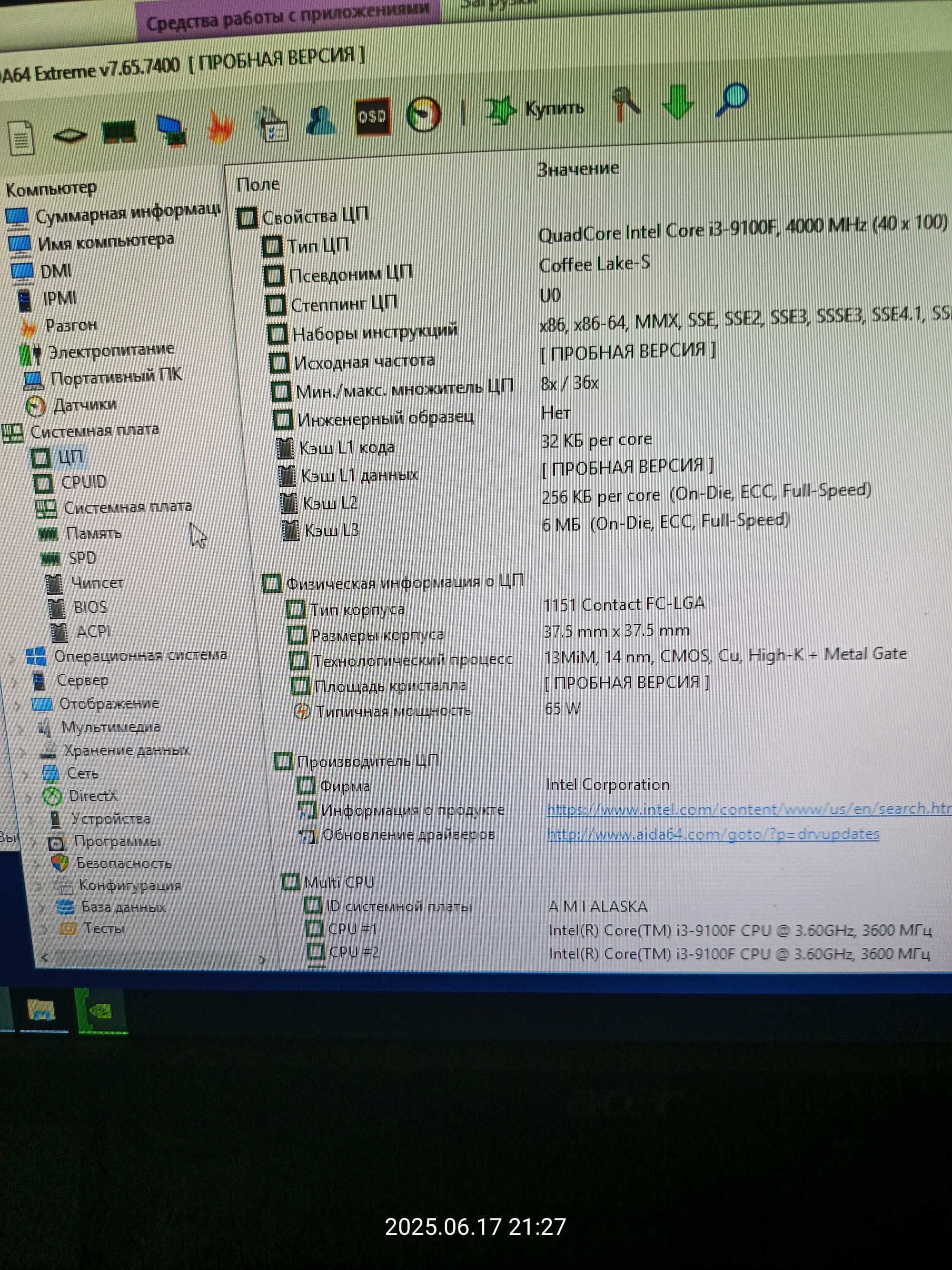
Task: Open BIOS tree item
Action: click(78, 608)
